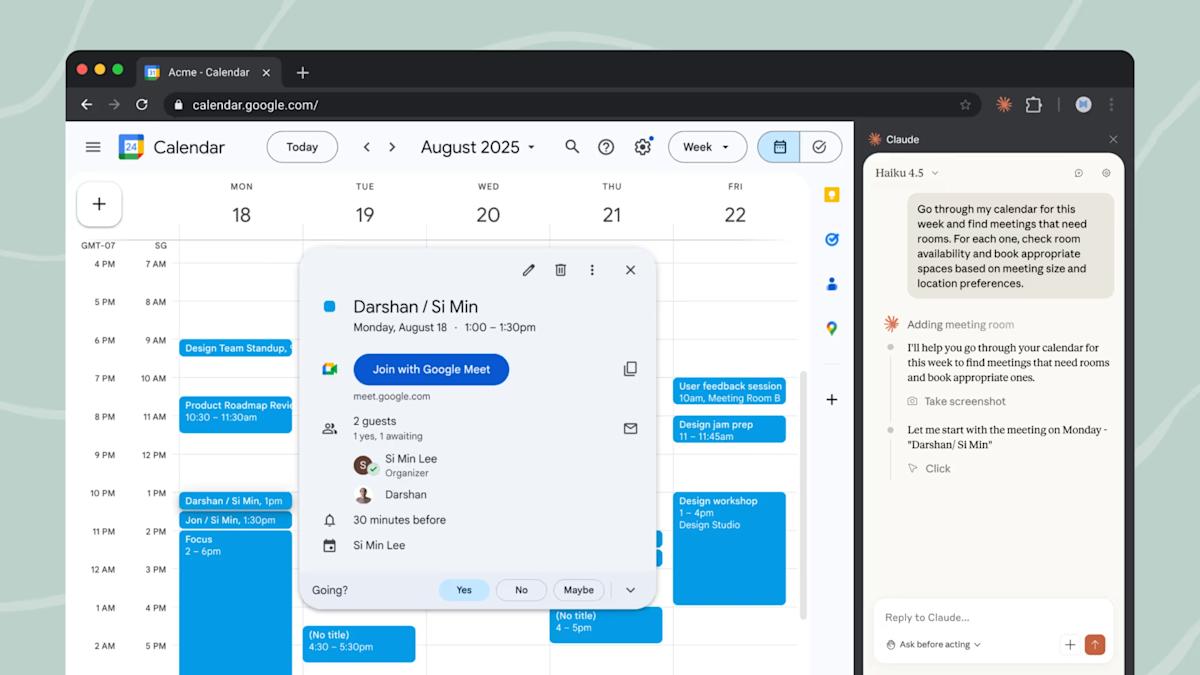Copy the Google Meet joining info
The height and width of the screenshot is (675, 1200).
pos(630,368)
